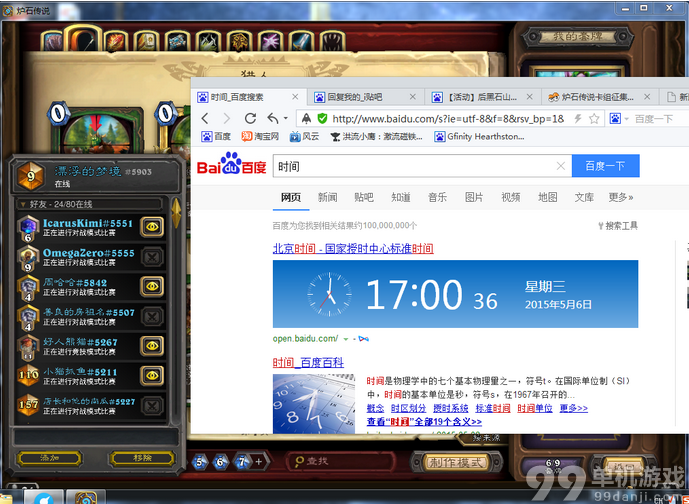Toggle spectate eye for friend #5267
The image size is (689, 504).
tap(152, 346)
